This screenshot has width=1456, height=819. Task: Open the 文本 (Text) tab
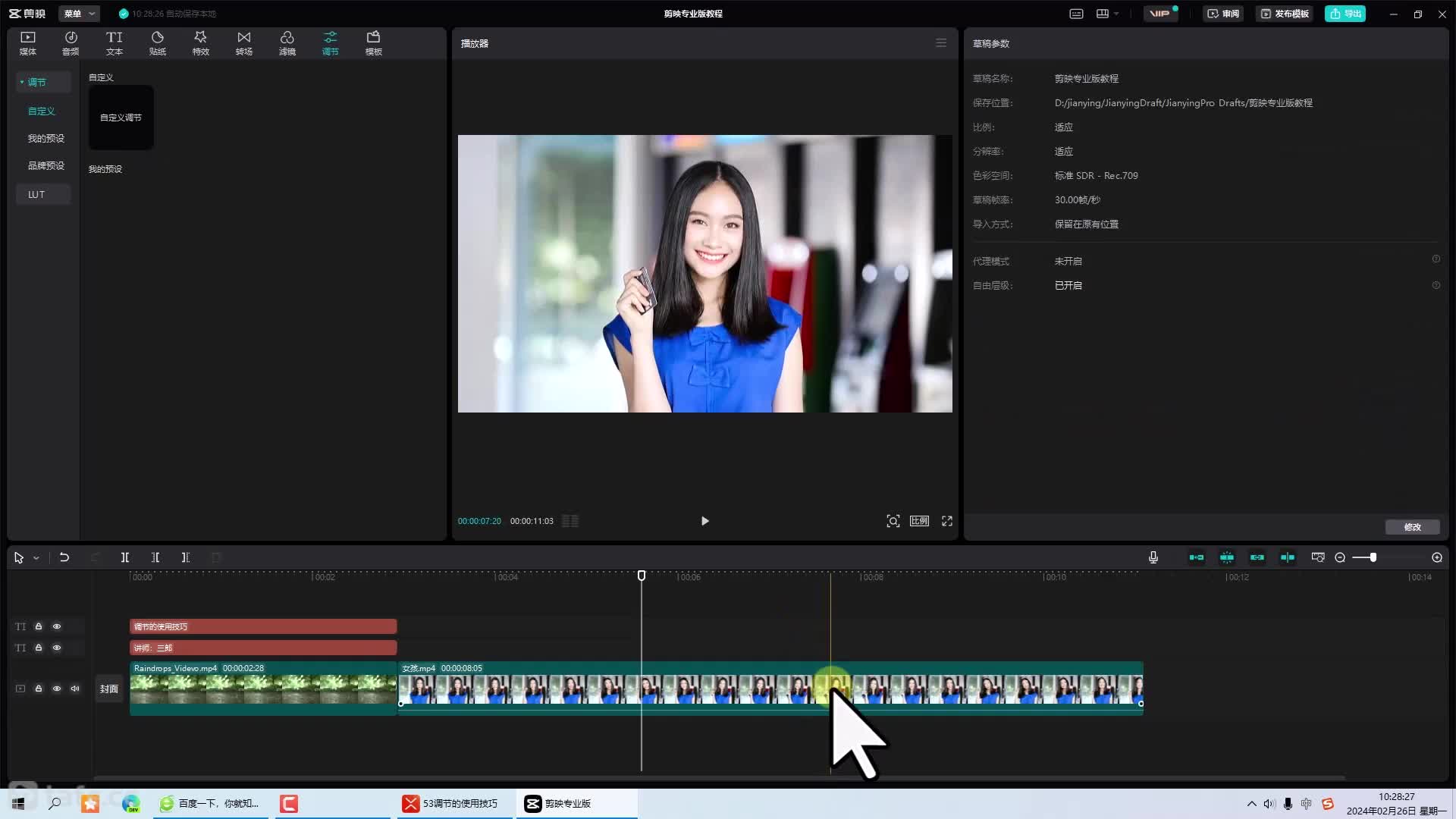(x=115, y=43)
